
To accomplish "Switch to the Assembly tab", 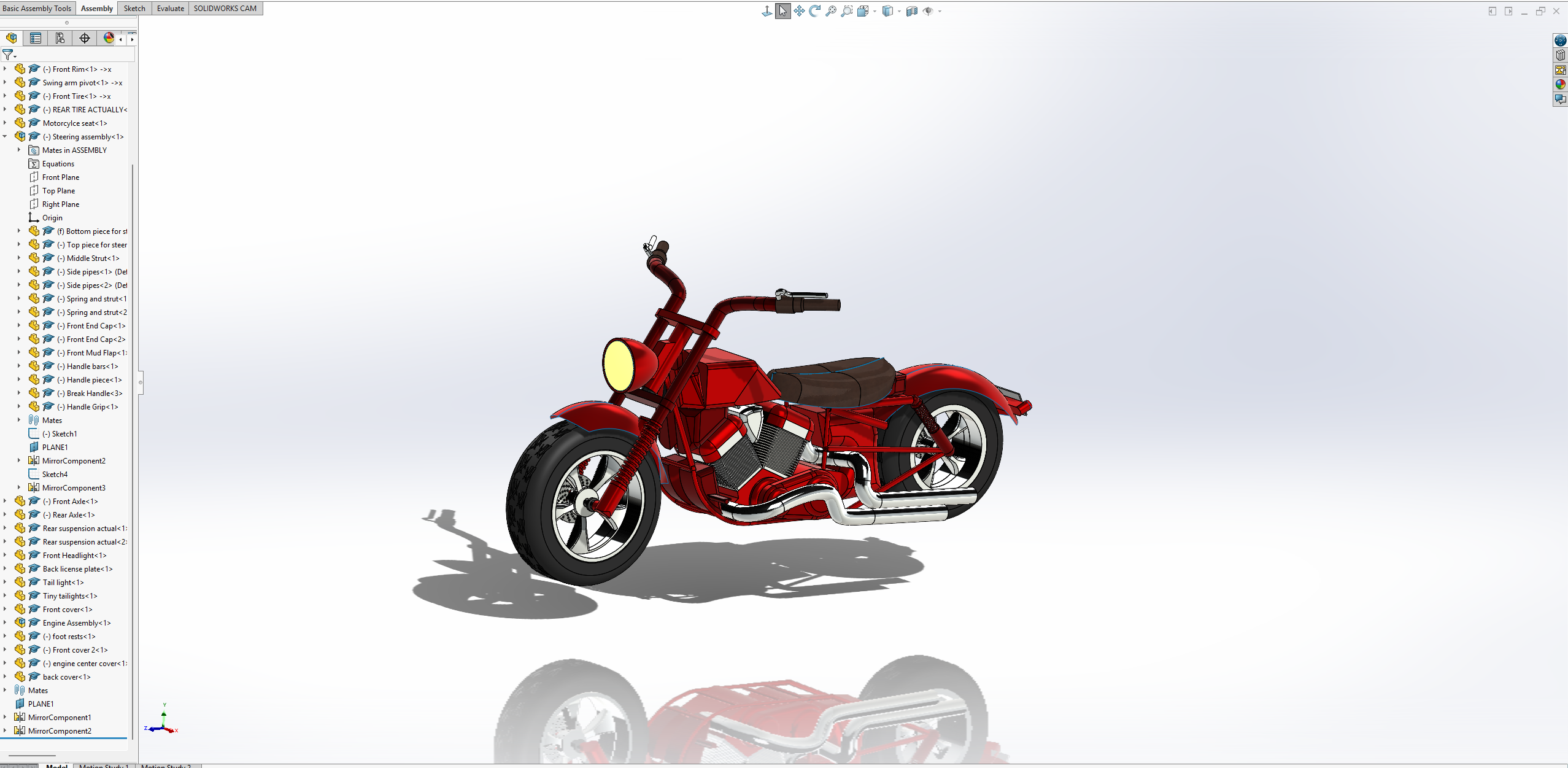I will [97, 9].
